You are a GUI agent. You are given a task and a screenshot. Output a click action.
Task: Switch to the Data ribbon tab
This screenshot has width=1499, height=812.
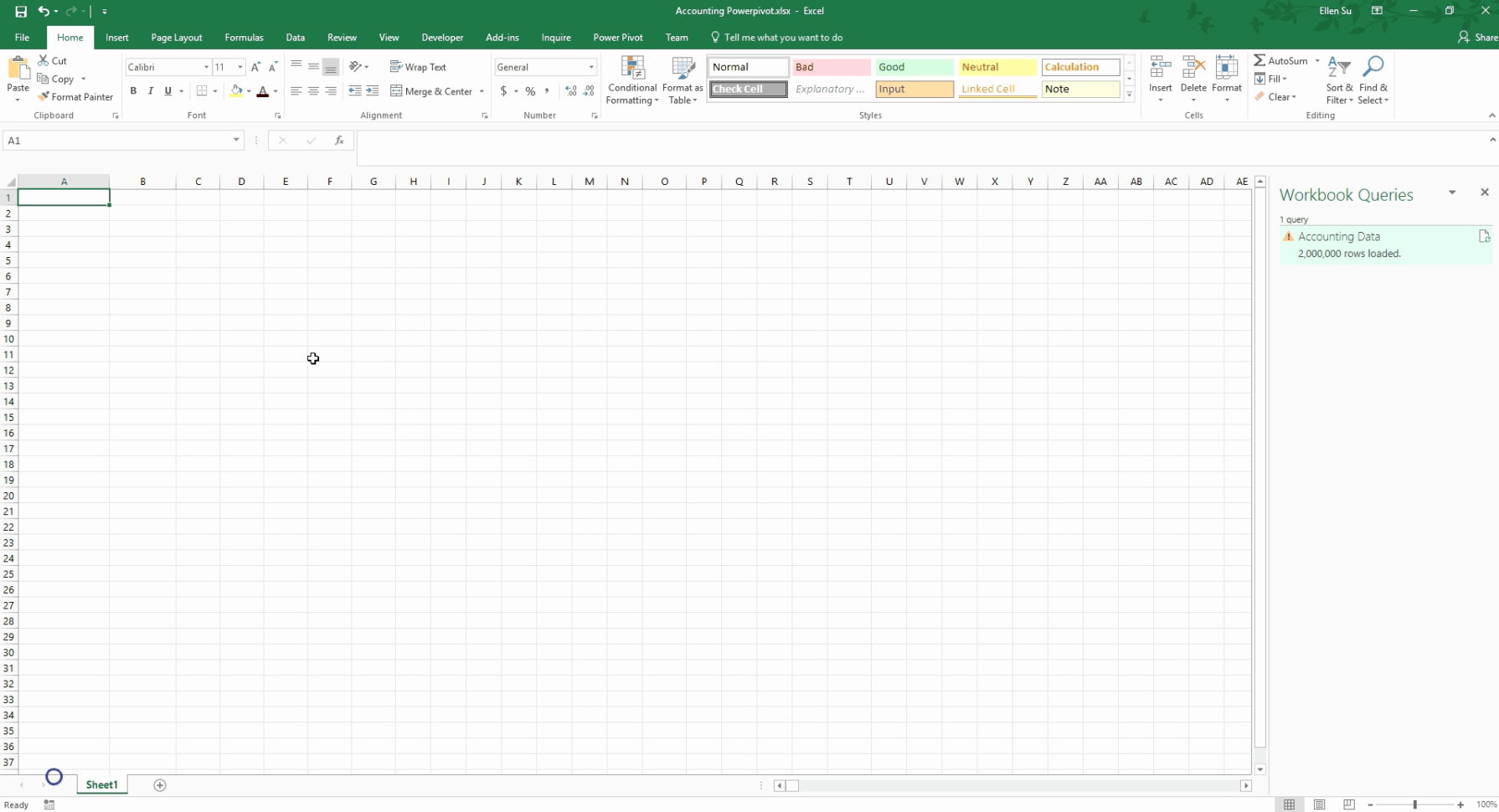295,38
